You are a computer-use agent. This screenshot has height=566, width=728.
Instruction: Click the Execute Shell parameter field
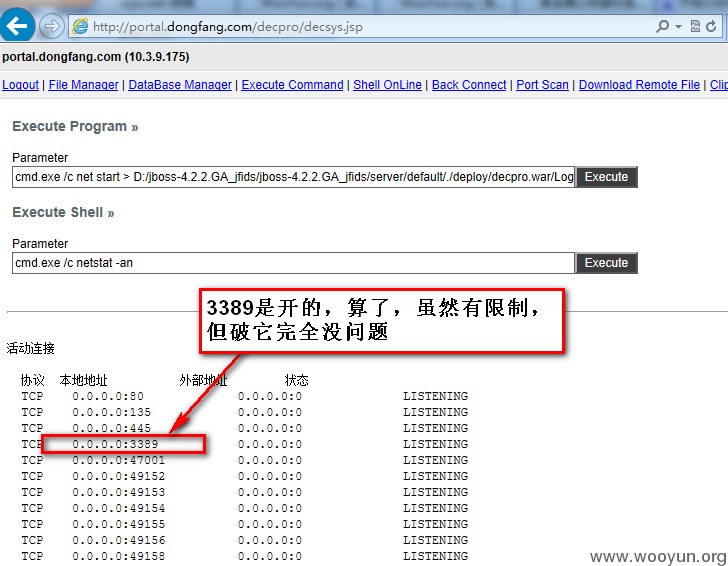click(x=293, y=263)
